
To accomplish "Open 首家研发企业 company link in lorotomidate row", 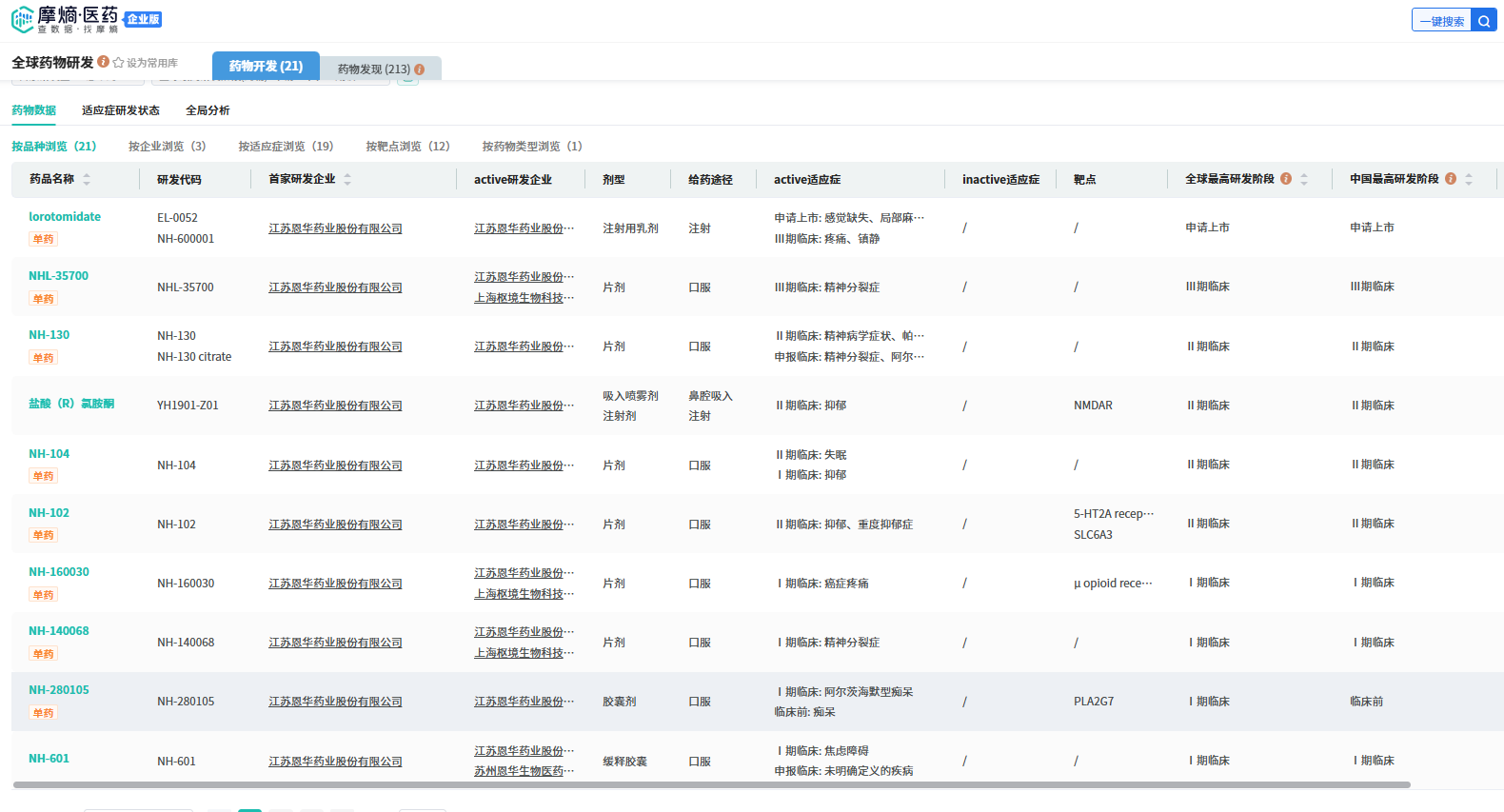I will (335, 228).
